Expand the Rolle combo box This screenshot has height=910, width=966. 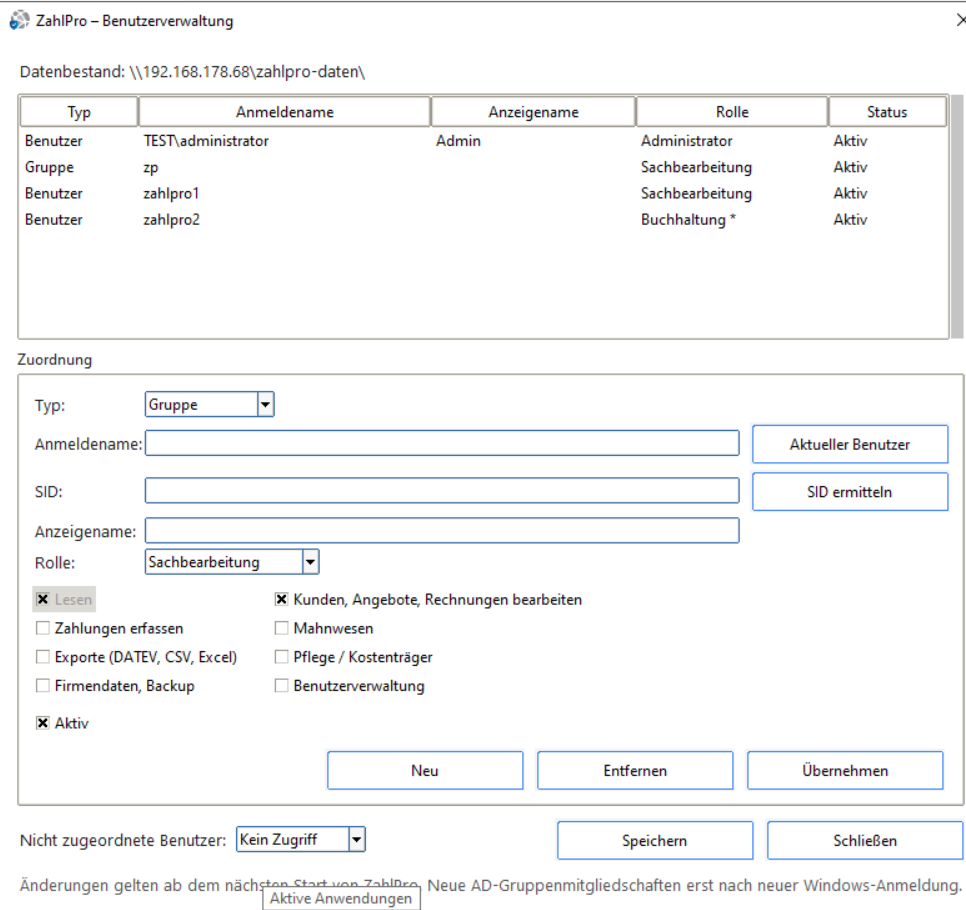click(x=310, y=562)
